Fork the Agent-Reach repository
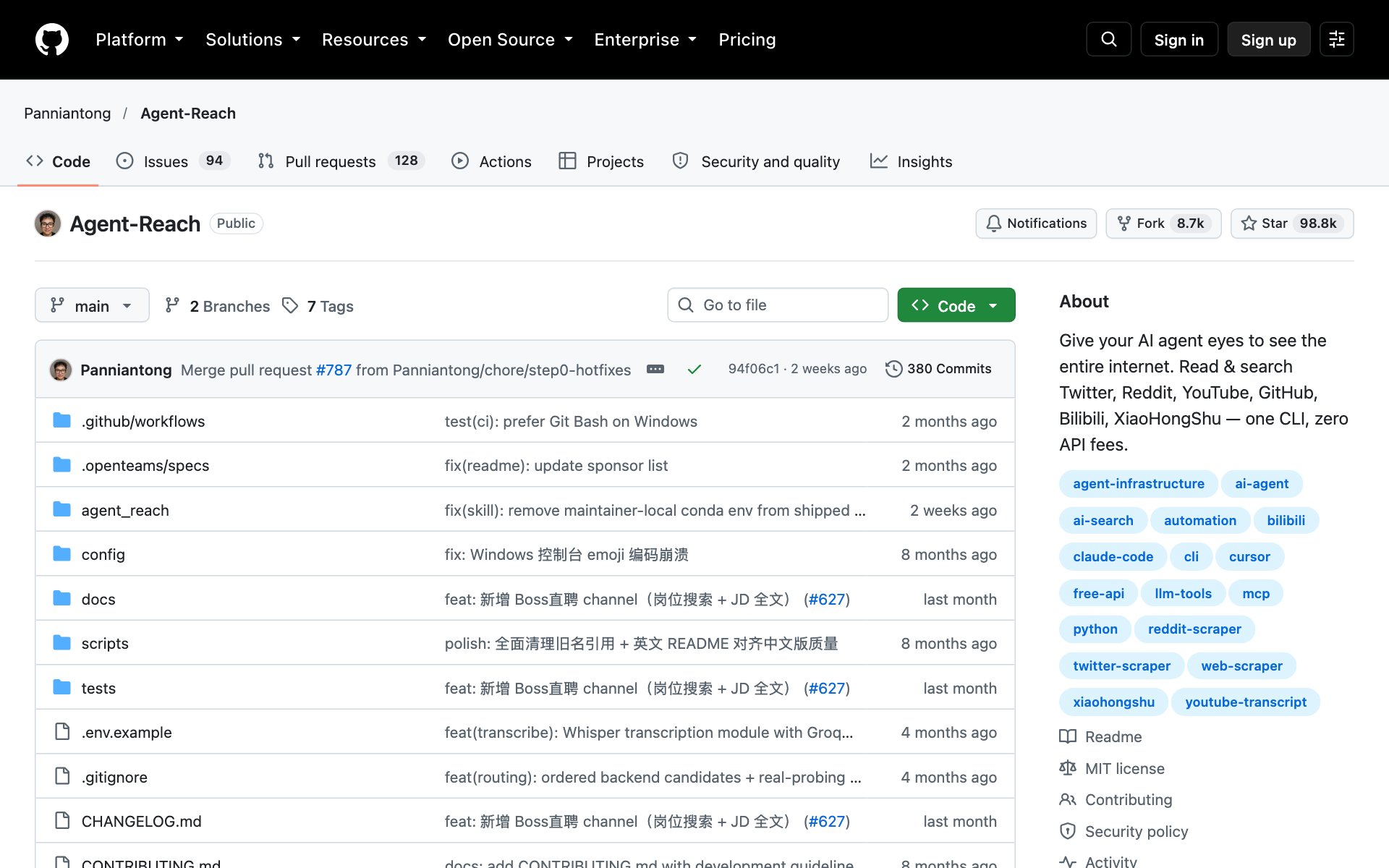1389x868 pixels. (1163, 224)
